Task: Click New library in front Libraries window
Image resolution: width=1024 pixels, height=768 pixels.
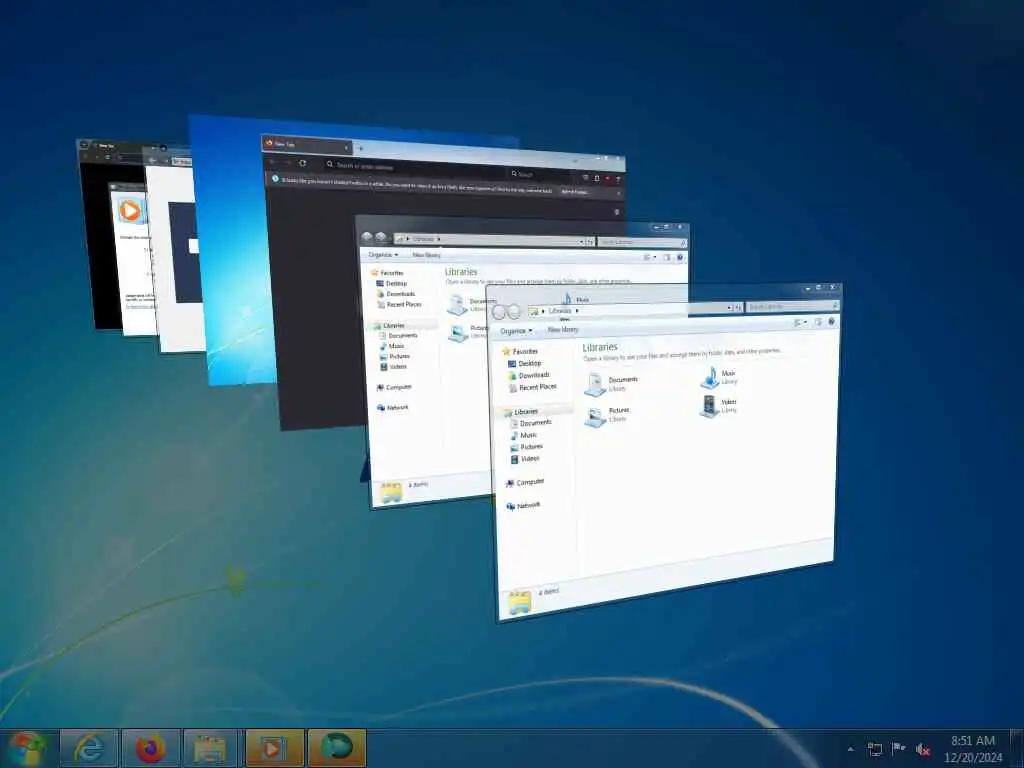Action: pos(563,329)
